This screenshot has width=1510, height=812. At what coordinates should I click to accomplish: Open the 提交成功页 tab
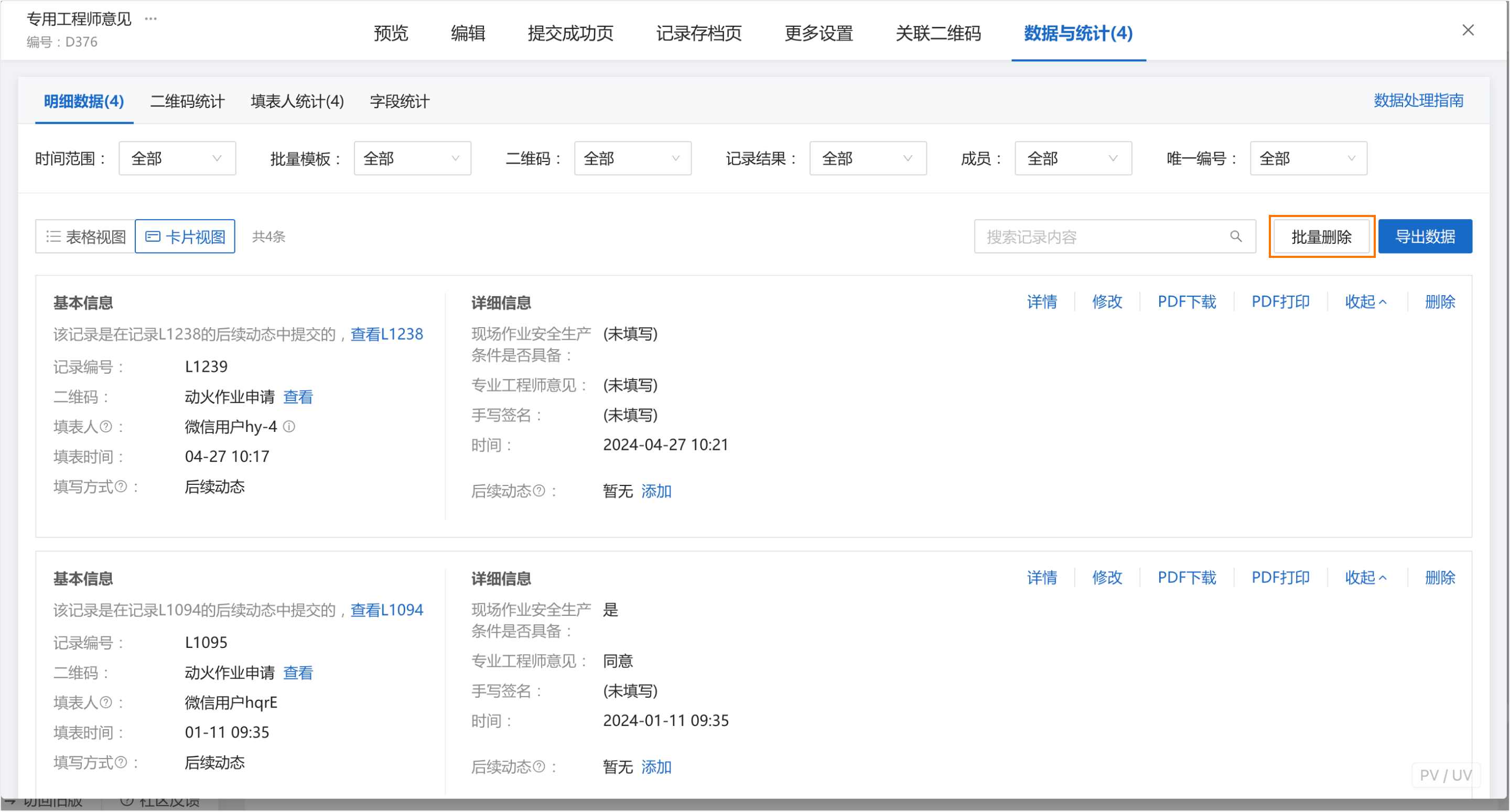(x=570, y=34)
